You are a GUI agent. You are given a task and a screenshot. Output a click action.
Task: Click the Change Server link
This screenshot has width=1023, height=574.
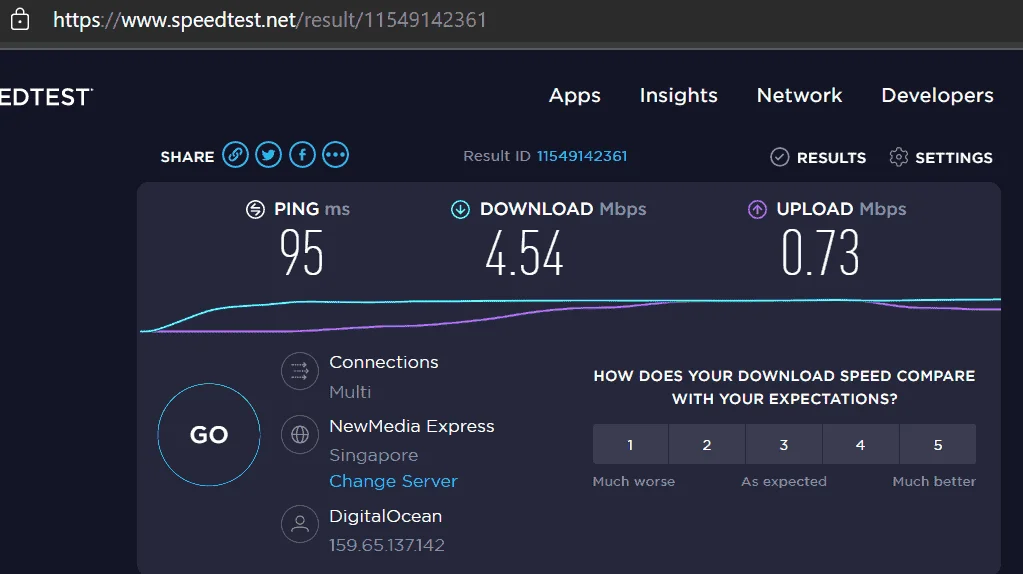393,481
